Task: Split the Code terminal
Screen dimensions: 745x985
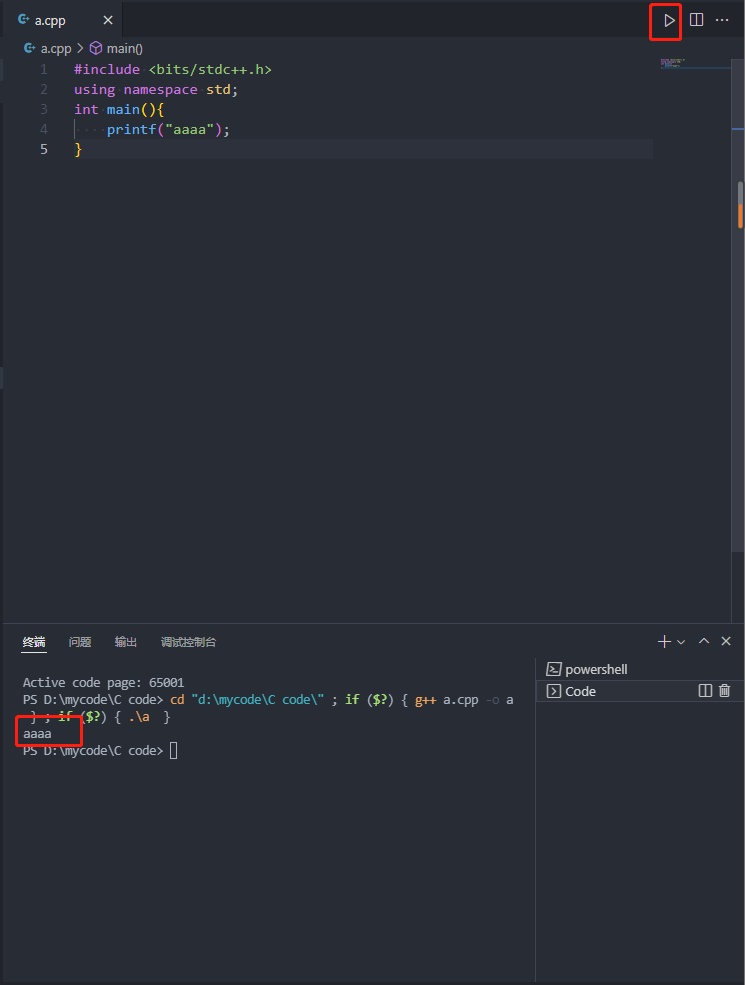Action: click(705, 691)
